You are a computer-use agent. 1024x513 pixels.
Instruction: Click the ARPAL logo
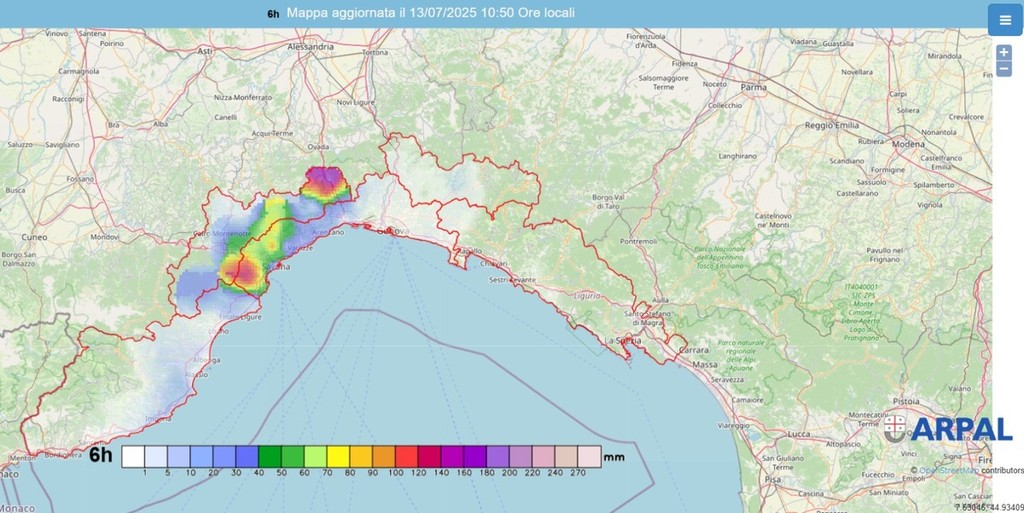point(961,429)
